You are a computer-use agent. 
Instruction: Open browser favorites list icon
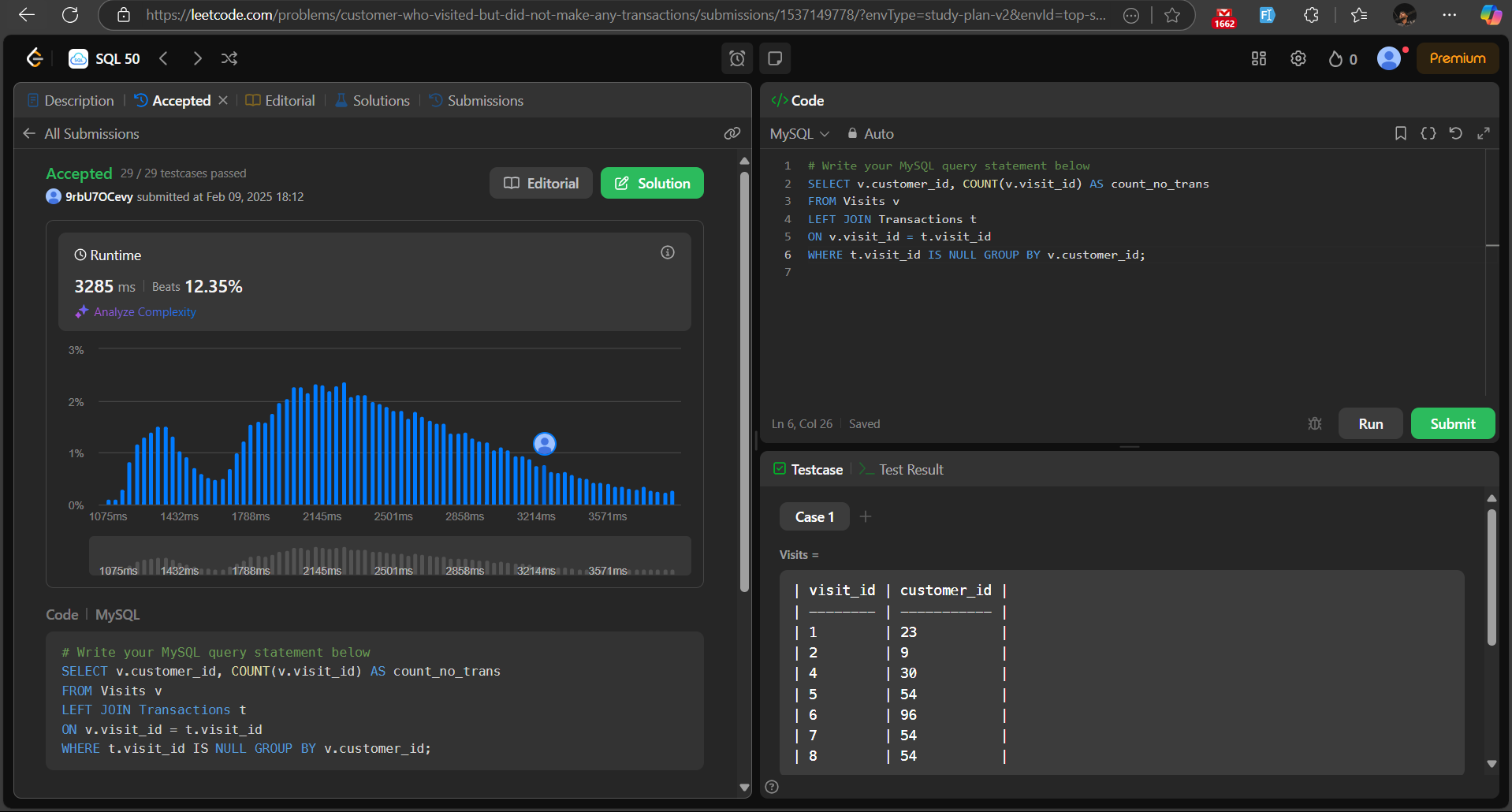tap(1359, 15)
